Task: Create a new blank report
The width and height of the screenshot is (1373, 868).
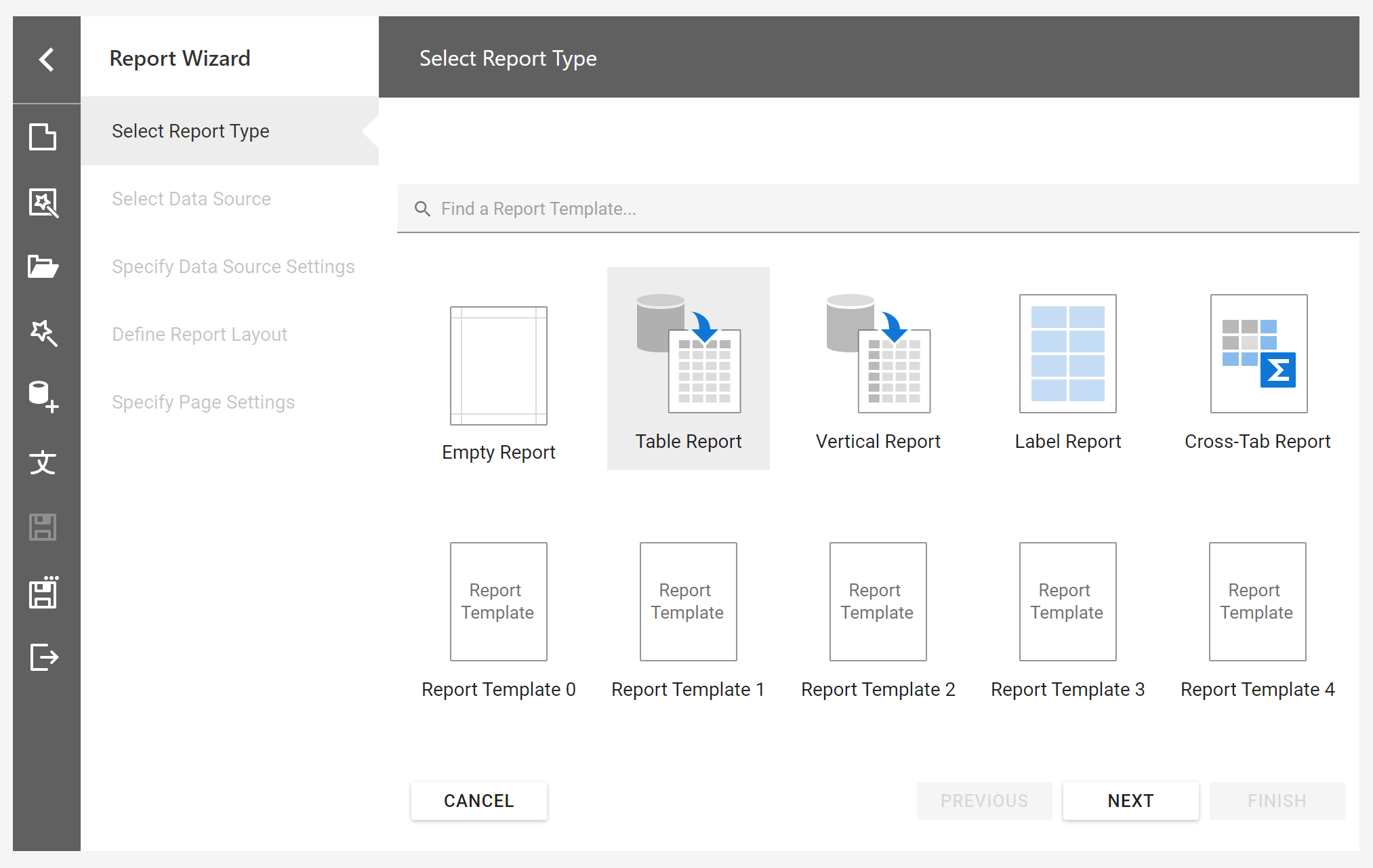Action: 45,138
